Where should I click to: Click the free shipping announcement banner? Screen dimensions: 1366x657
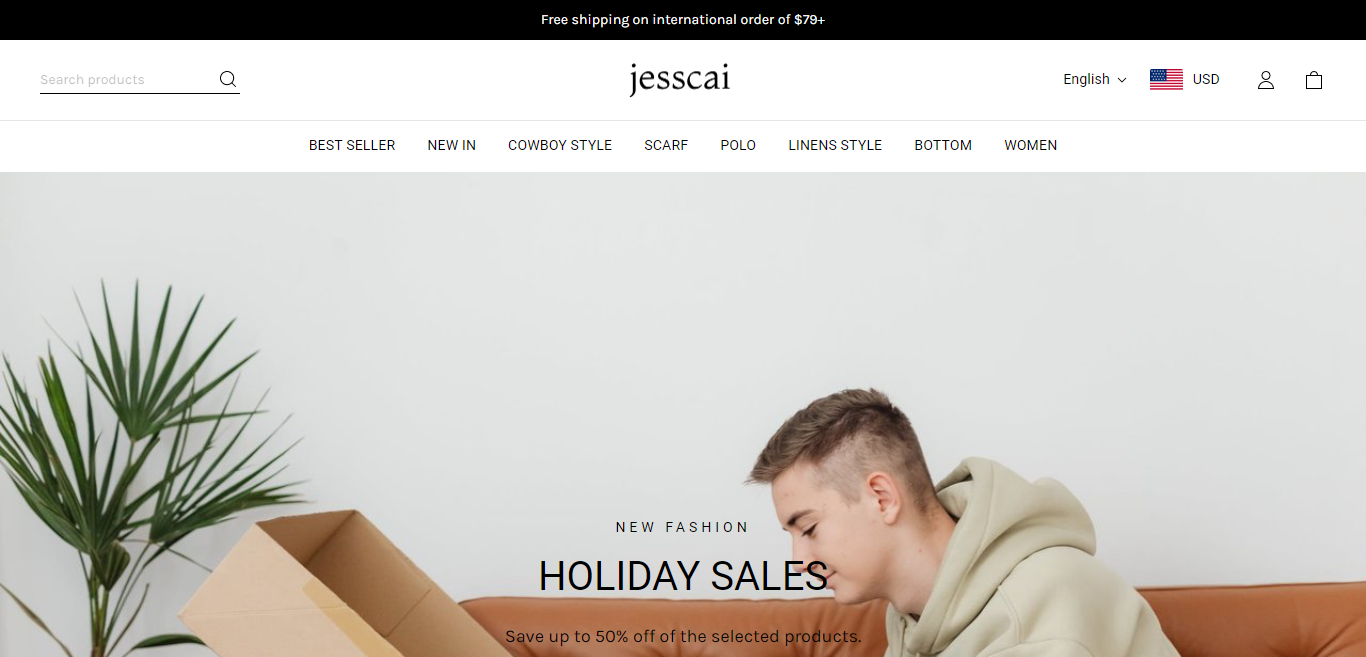pos(683,20)
